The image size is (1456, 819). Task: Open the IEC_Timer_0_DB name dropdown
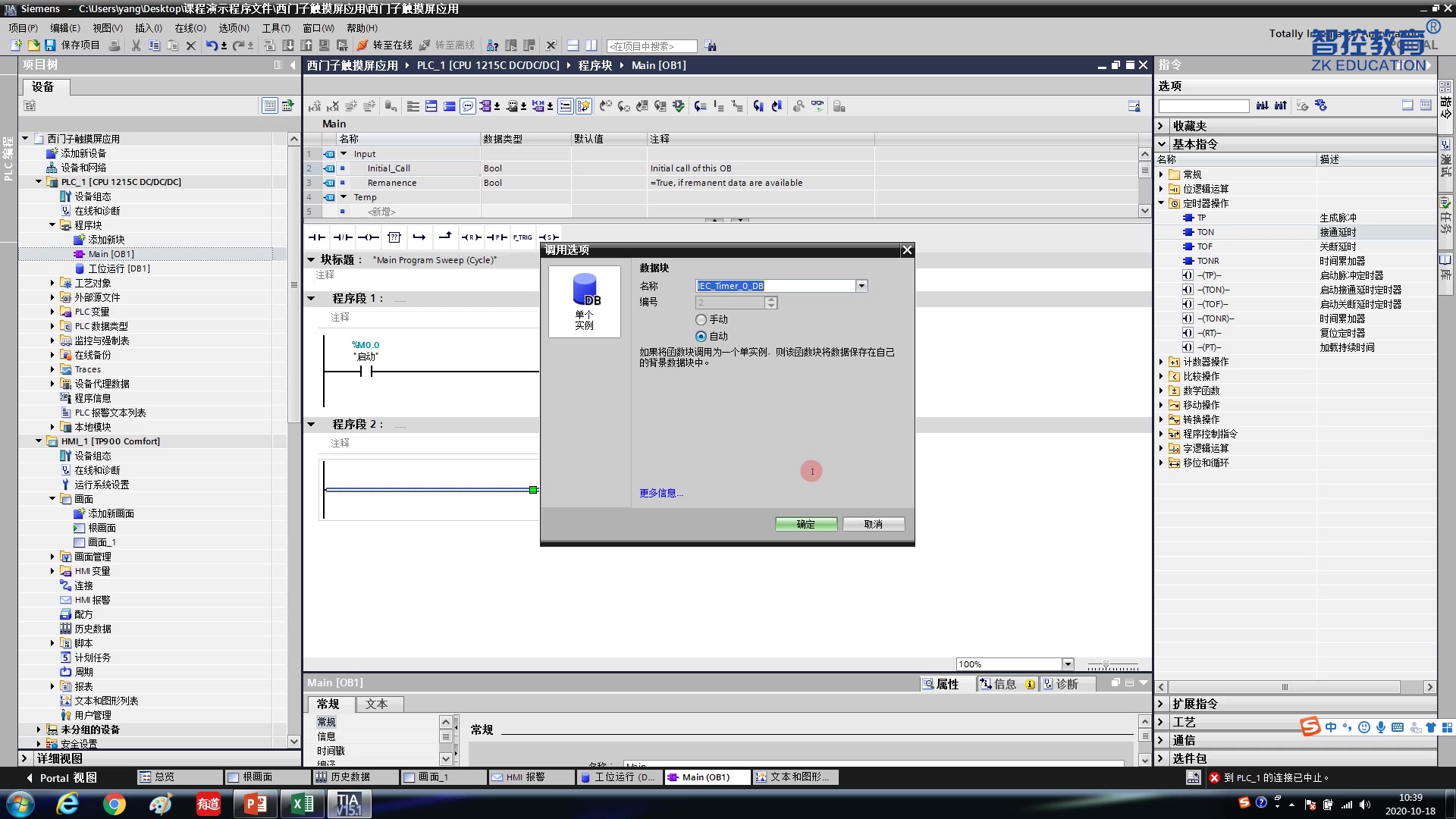(x=861, y=286)
